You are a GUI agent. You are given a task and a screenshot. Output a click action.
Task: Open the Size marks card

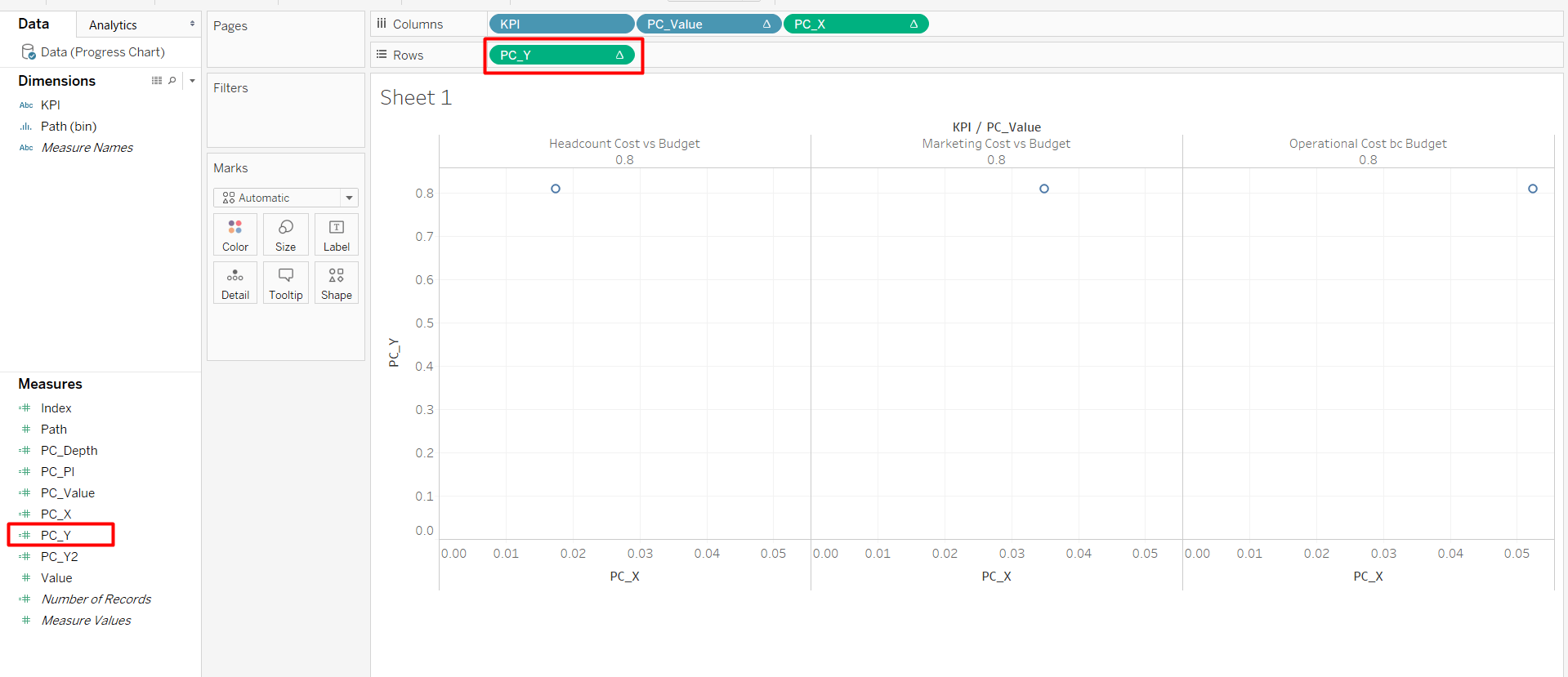tap(285, 234)
